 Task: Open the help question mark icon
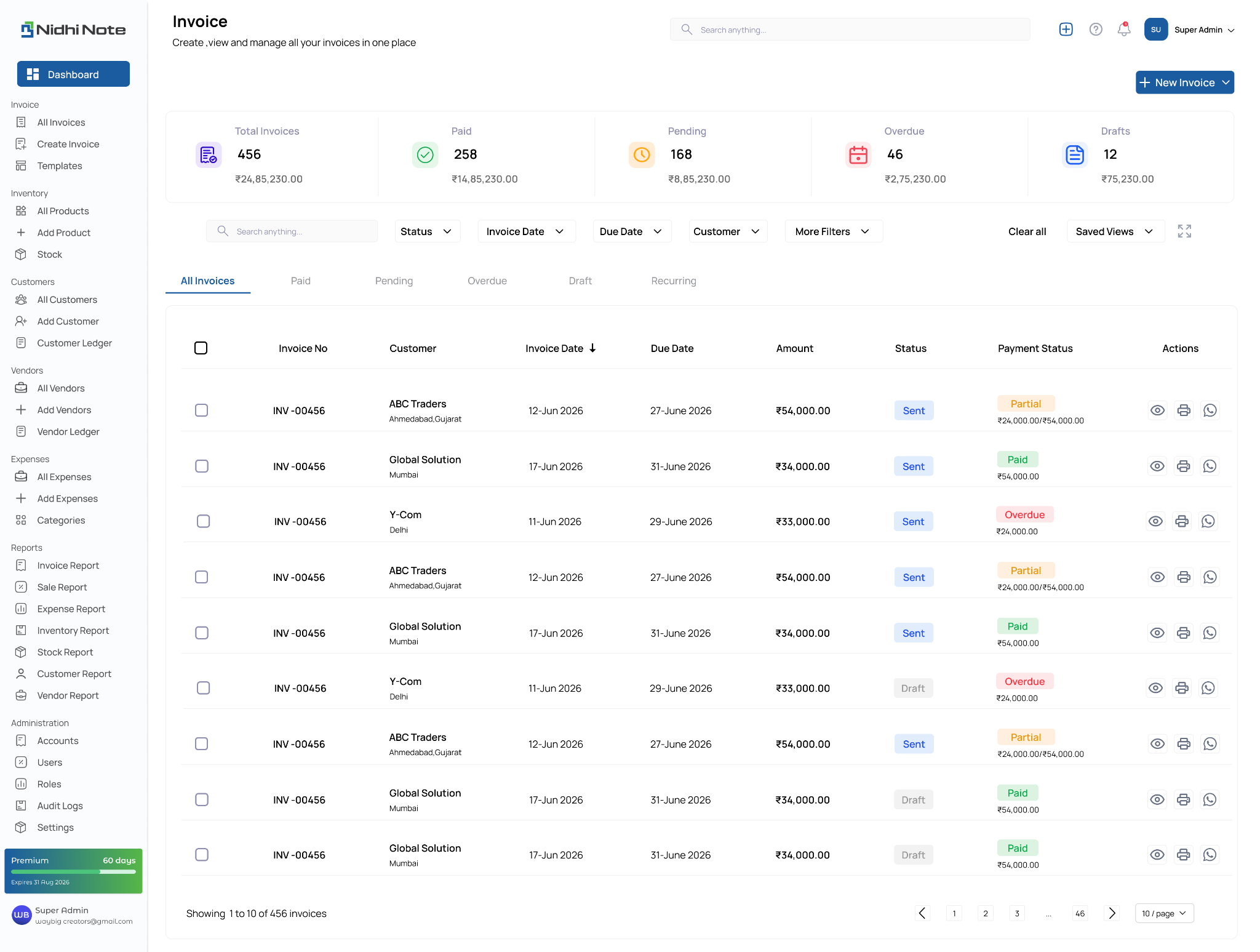(1096, 30)
